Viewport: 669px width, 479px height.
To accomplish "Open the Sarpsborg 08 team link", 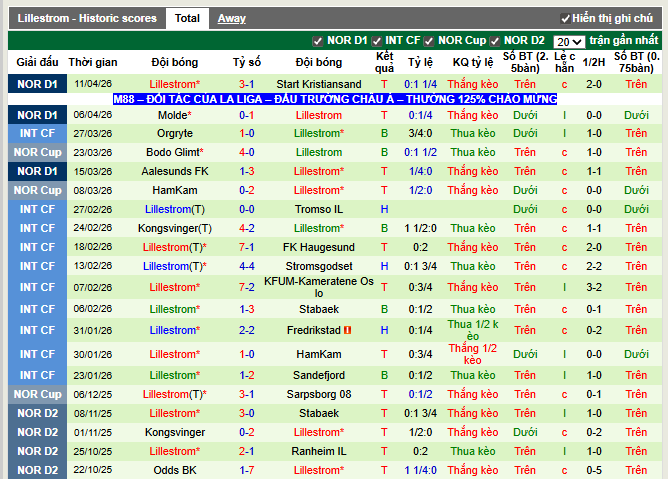I will (x=319, y=394).
